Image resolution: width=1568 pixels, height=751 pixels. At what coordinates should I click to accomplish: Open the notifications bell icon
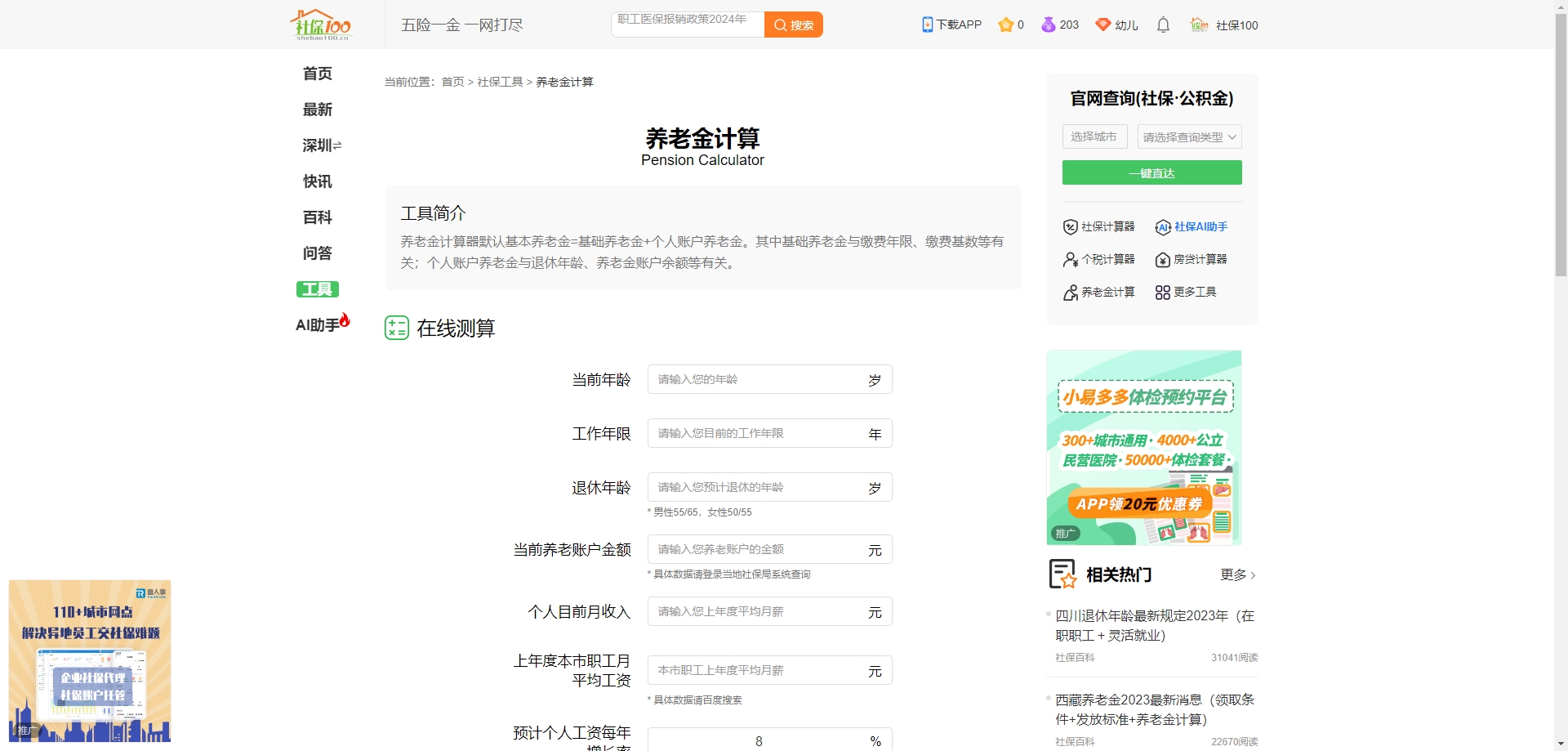1163,25
